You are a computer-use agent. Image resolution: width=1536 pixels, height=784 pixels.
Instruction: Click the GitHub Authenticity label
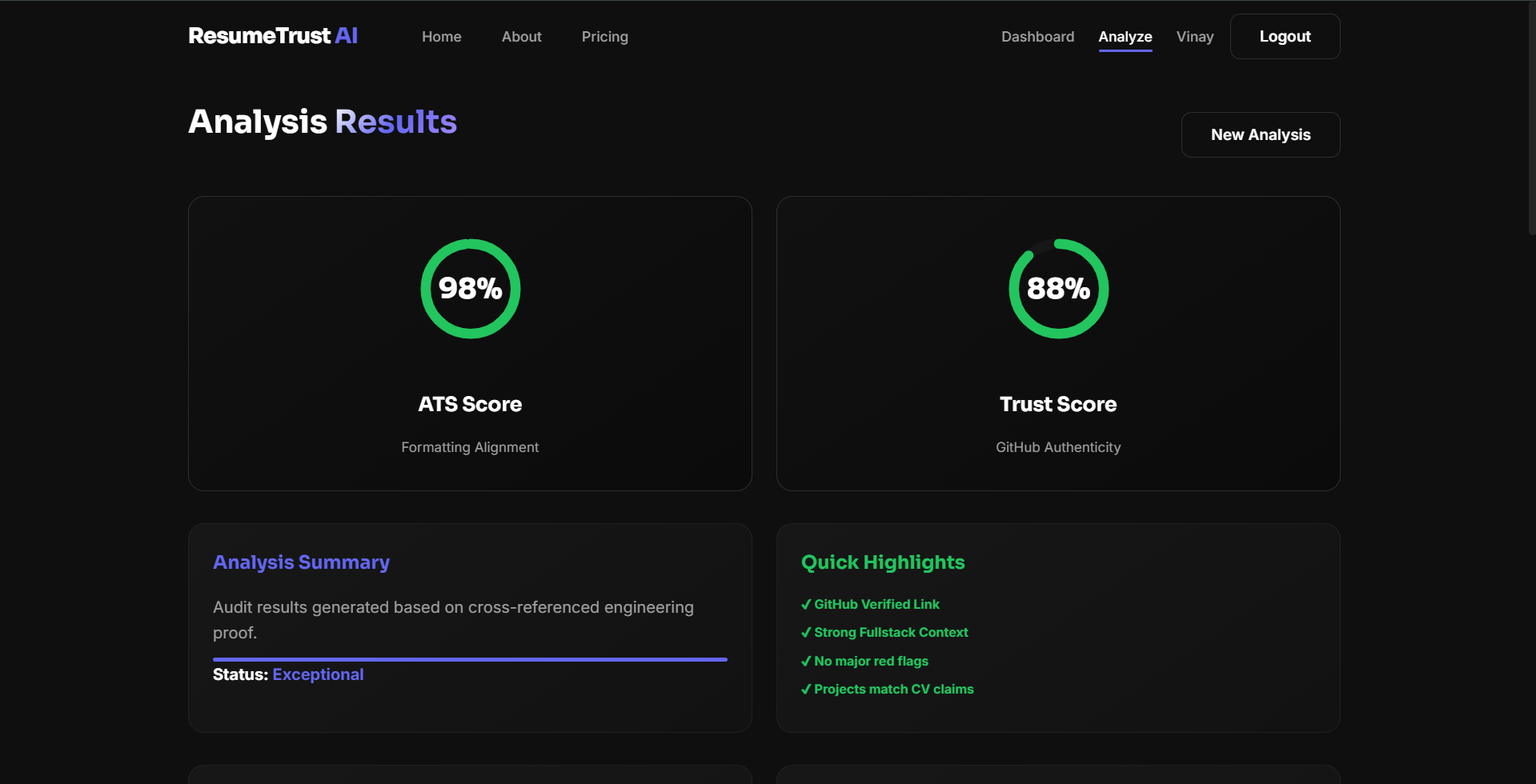(1058, 447)
